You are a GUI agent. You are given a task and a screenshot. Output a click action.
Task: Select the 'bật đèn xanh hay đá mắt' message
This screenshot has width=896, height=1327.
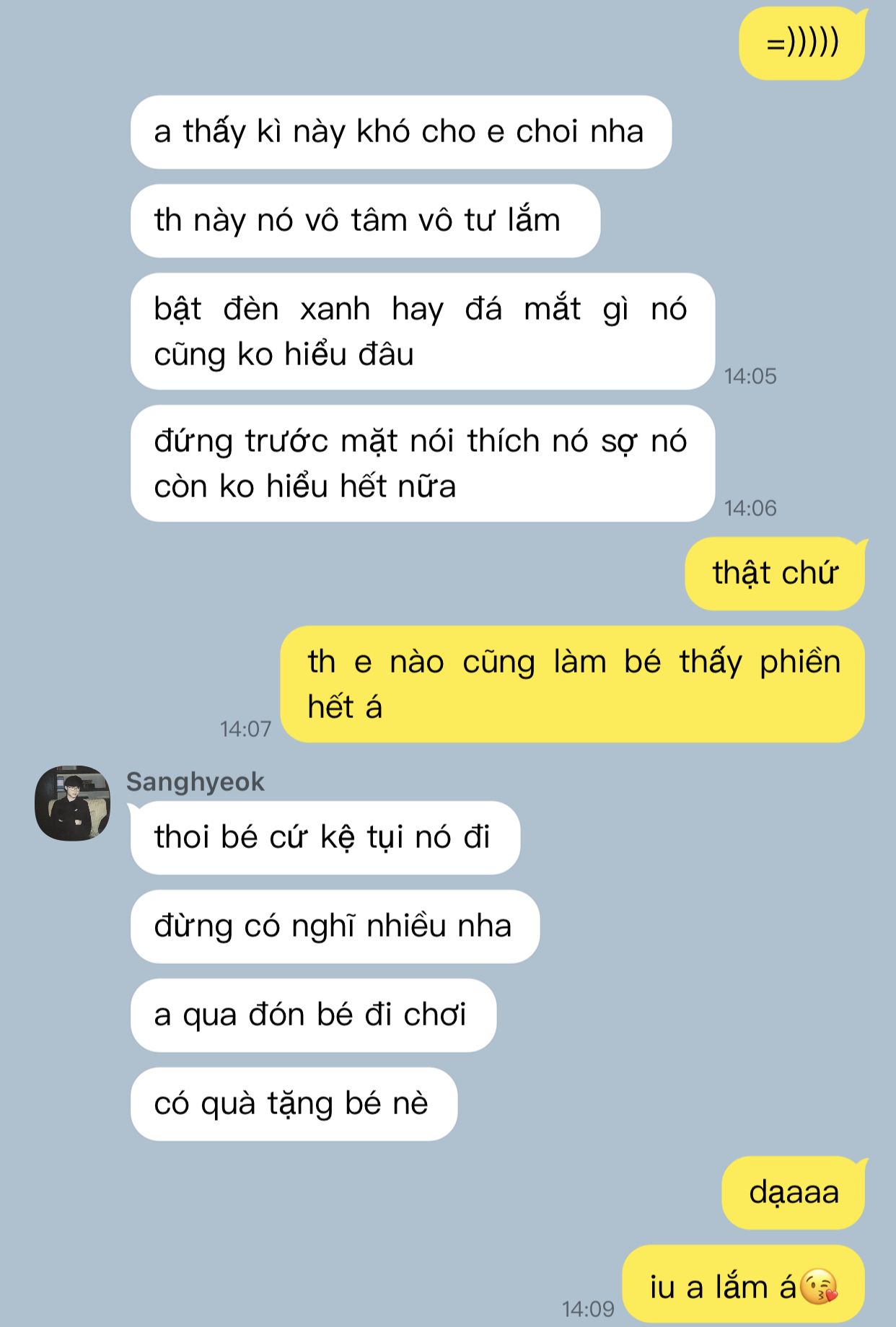tap(423, 331)
